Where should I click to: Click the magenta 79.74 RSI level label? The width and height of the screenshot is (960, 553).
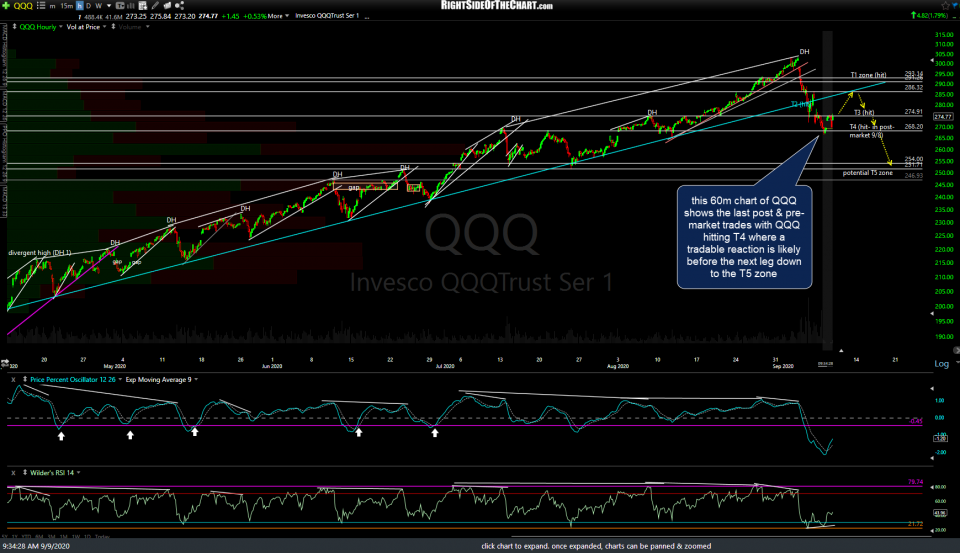pos(915,483)
